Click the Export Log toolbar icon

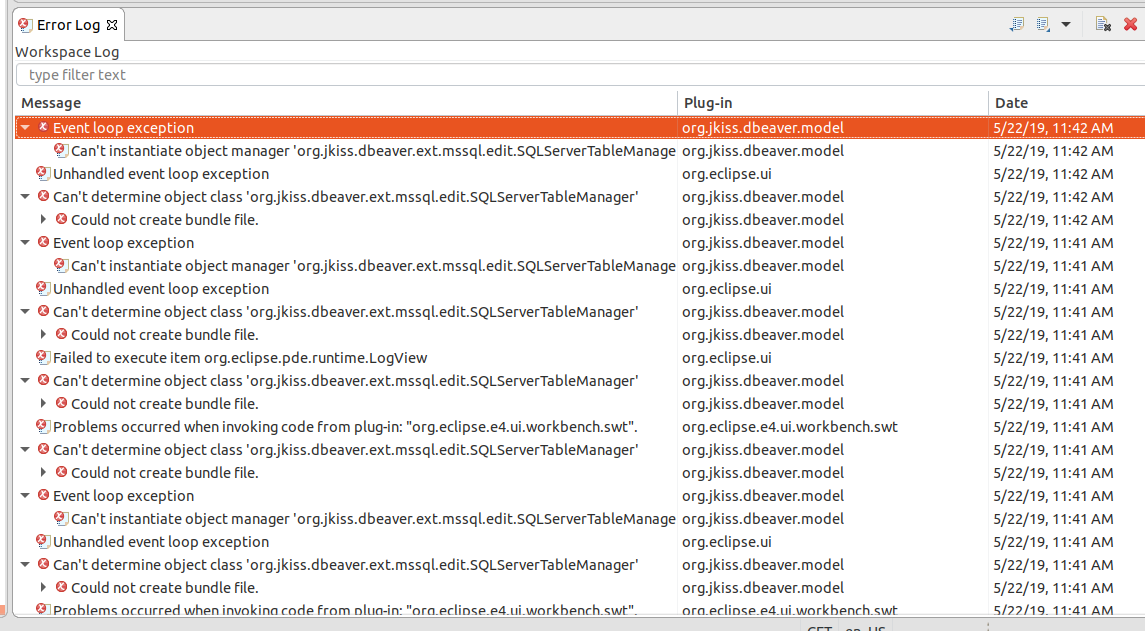[1016, 24]
